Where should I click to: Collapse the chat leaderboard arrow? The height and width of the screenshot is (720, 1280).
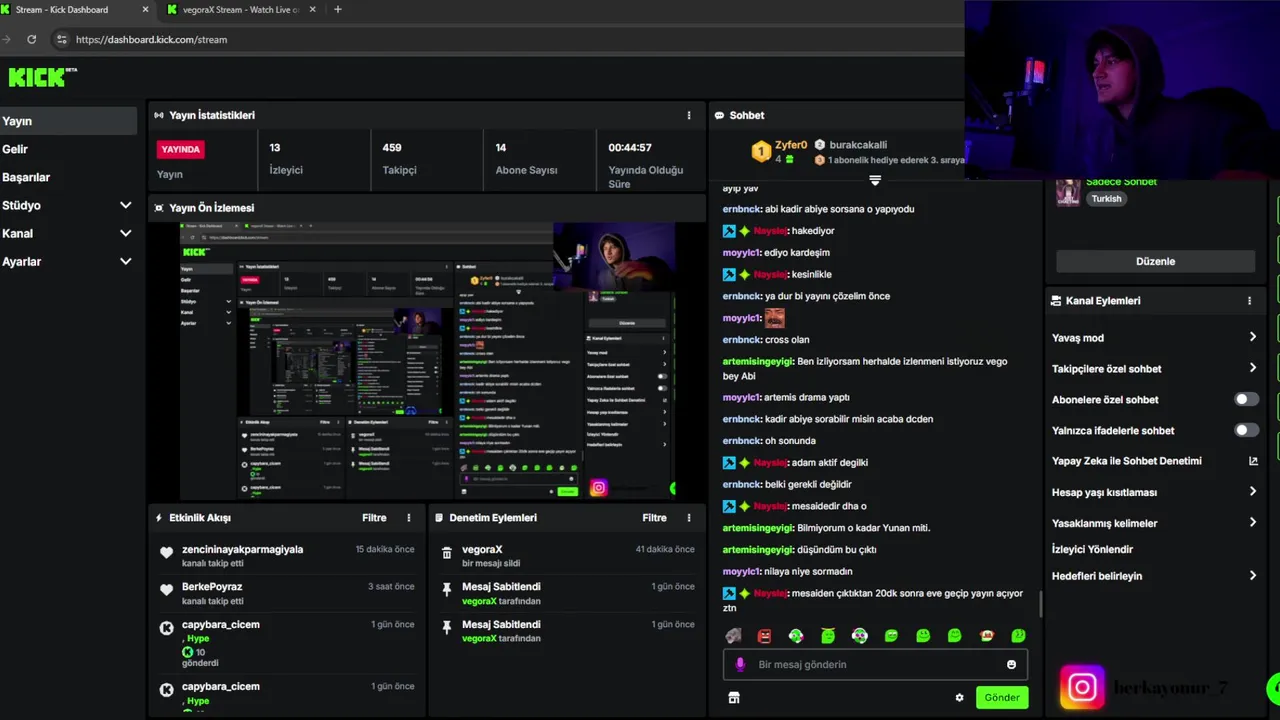875,180
